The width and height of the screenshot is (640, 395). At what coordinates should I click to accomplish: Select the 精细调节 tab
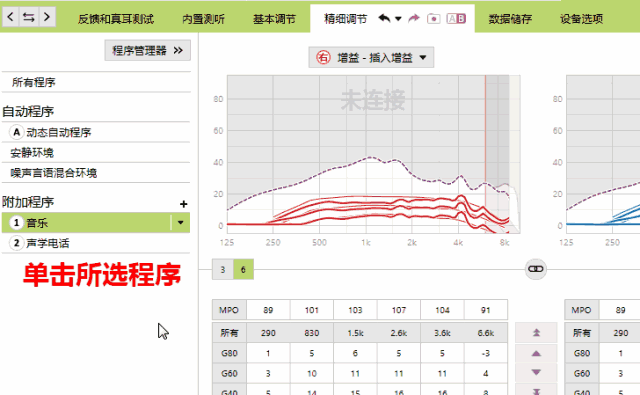point(345,19)
